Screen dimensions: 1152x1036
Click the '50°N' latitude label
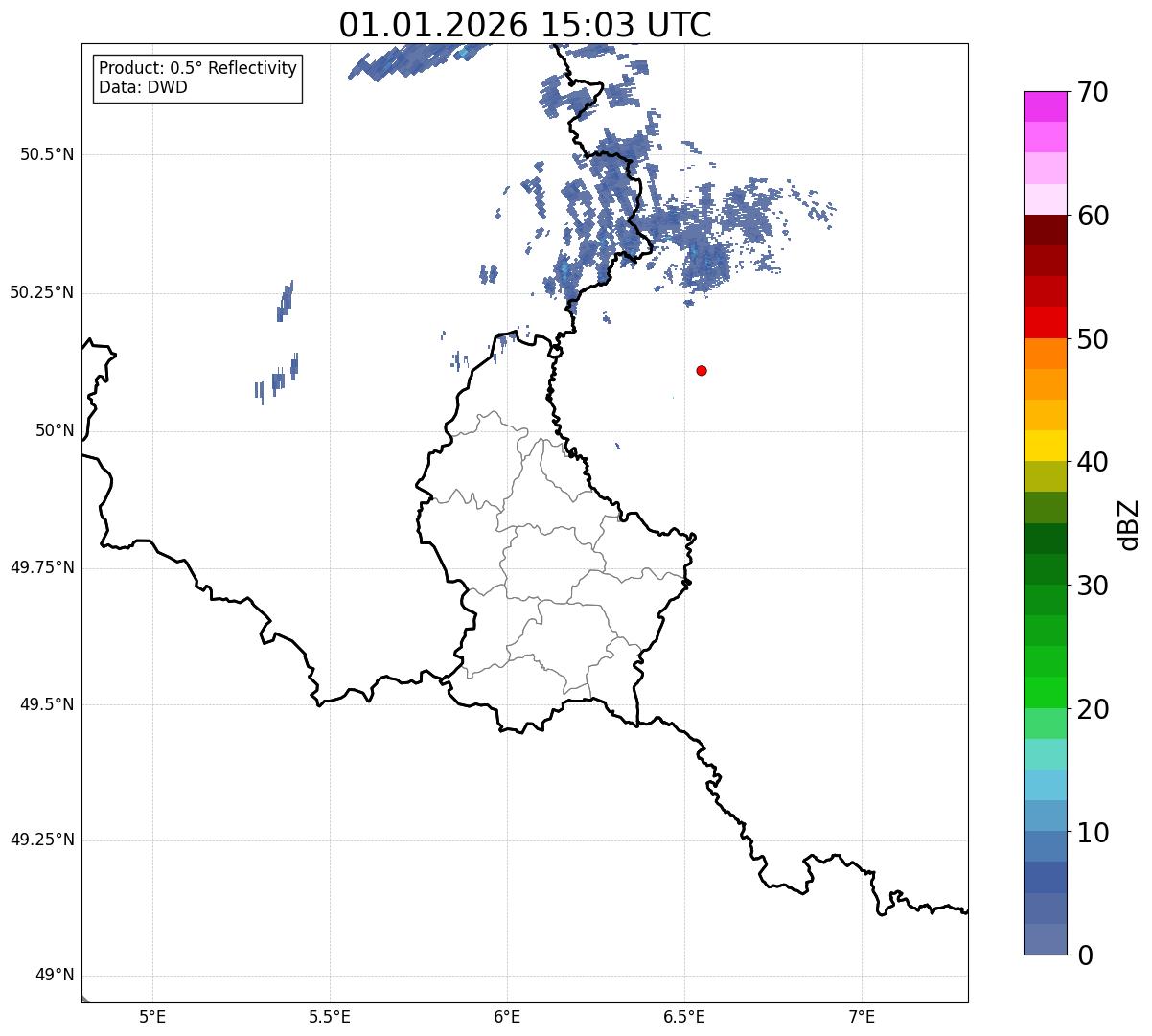click(55, 431)
